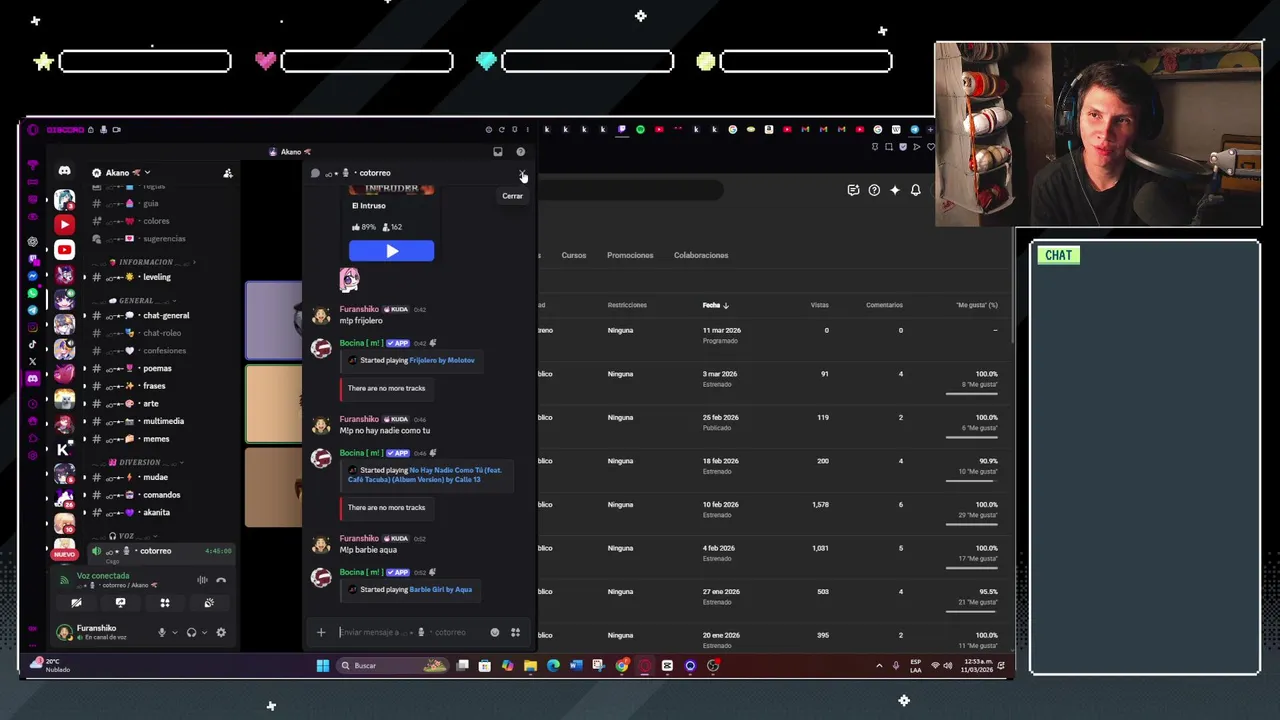
Task: Play El Intruso activity blue button
Action: tap(391, 251)
